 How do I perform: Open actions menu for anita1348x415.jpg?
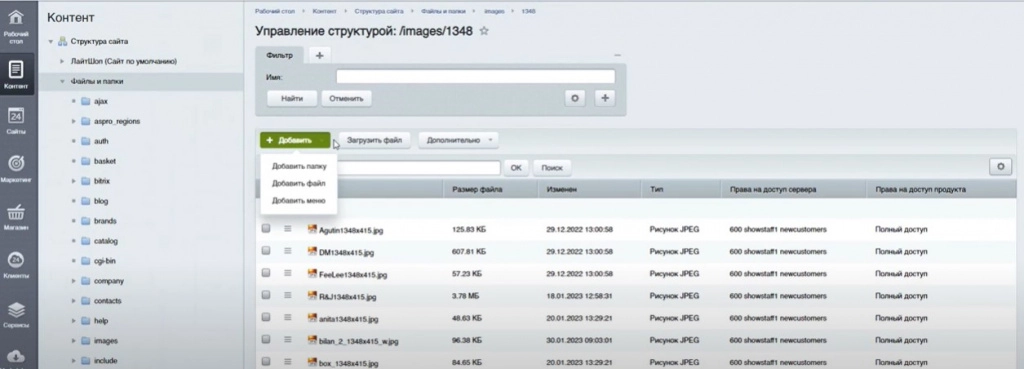(287, 317)
